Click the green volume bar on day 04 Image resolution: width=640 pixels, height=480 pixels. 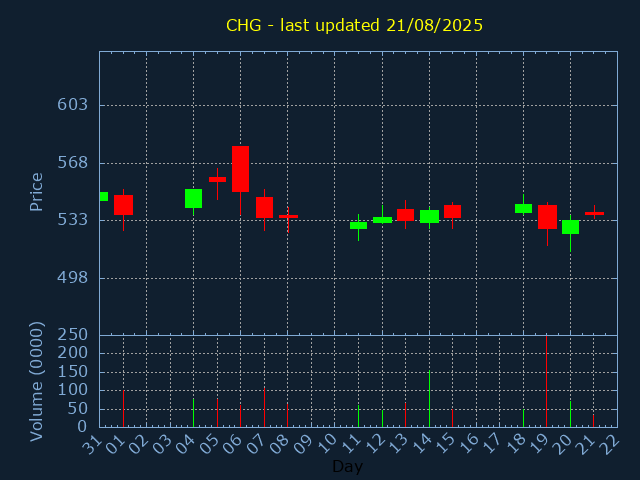(193, 413)
